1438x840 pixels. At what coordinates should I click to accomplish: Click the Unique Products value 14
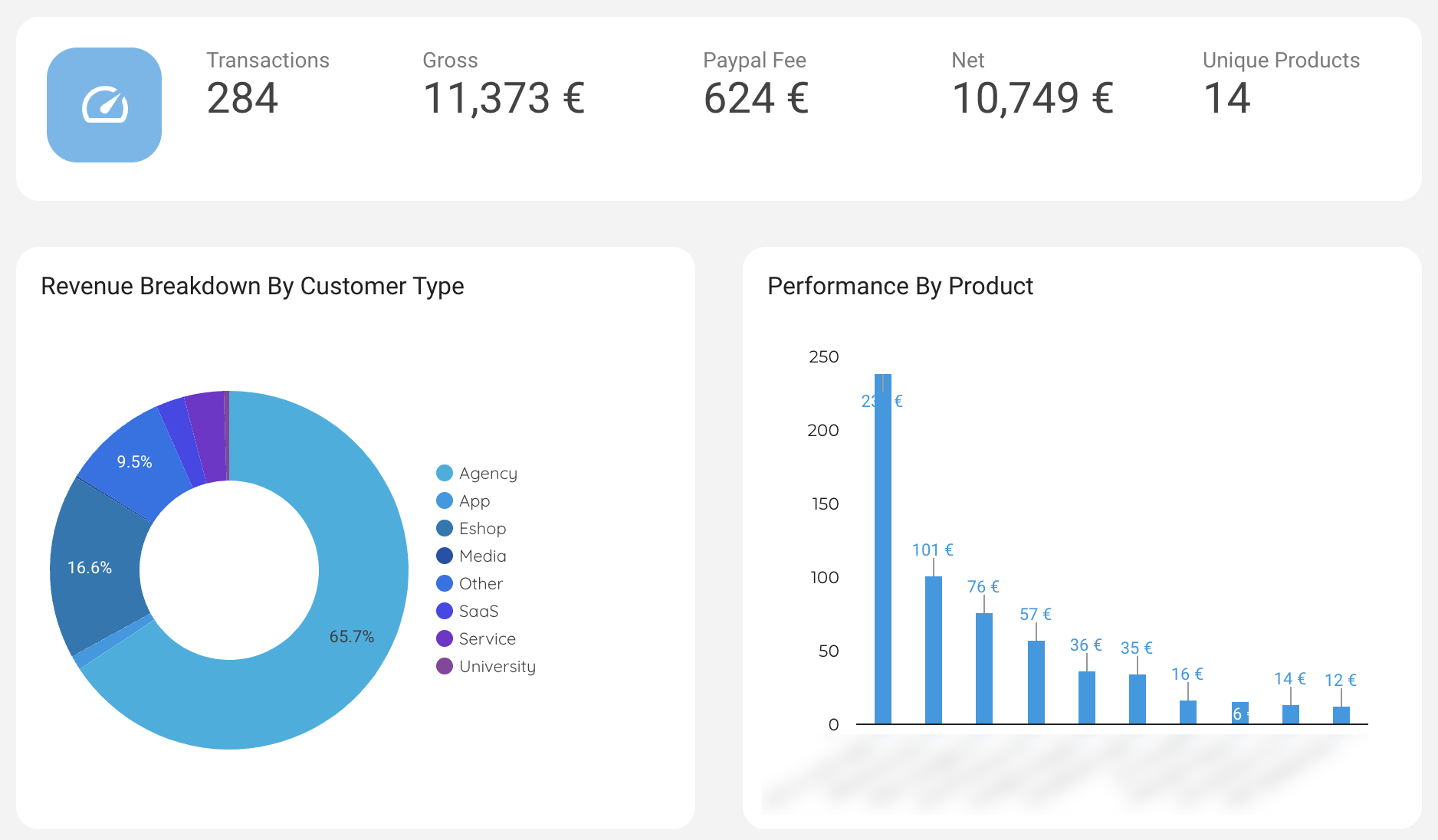(x=1227, y=98)
